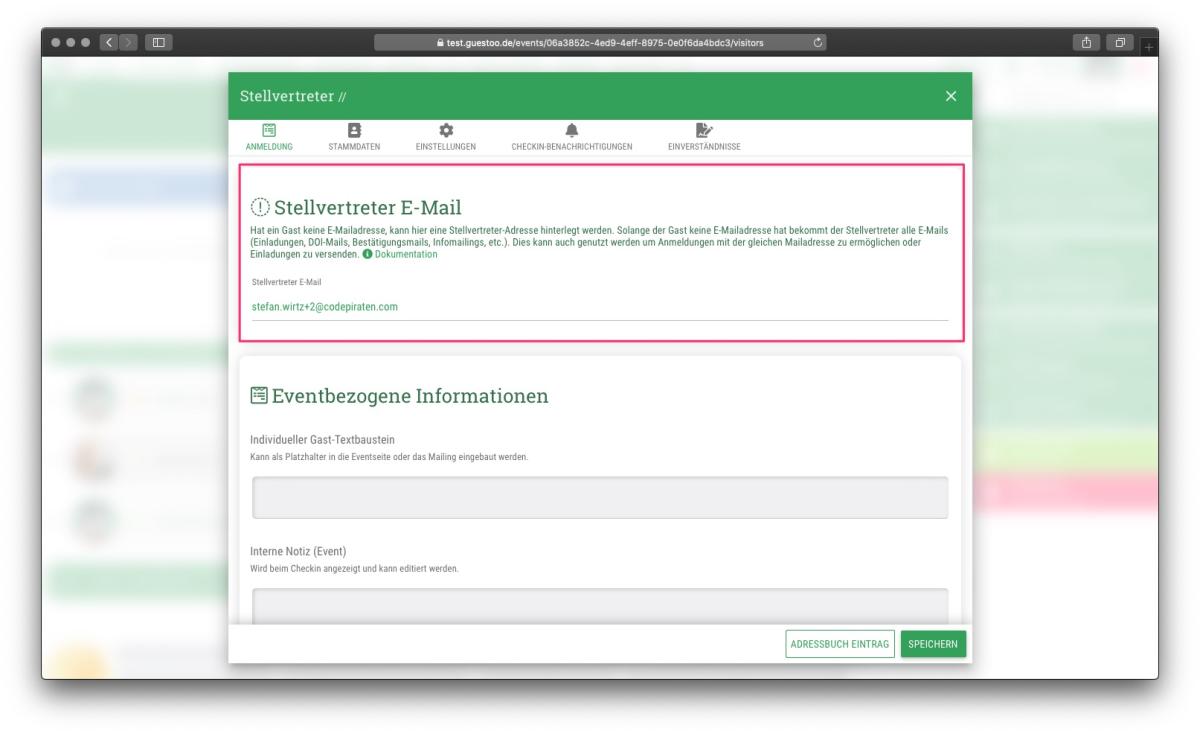Show the Safari tab overview

[x=1123, y=42]
